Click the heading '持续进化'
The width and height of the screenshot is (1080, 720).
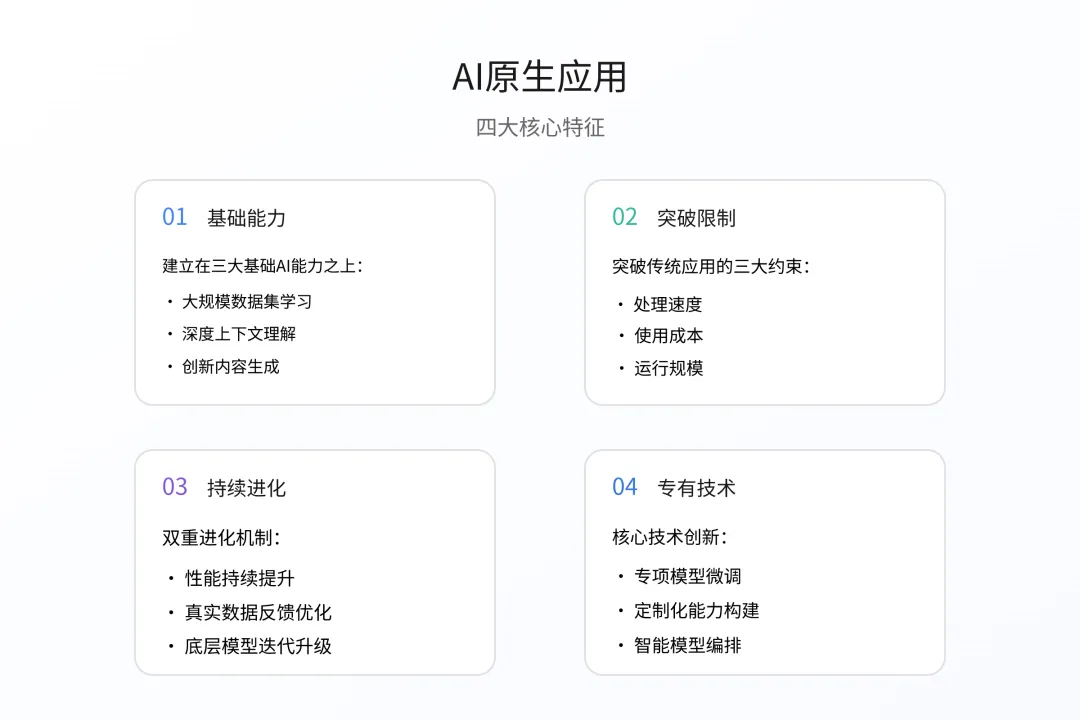pyautogui.click(x=247, y=488)
